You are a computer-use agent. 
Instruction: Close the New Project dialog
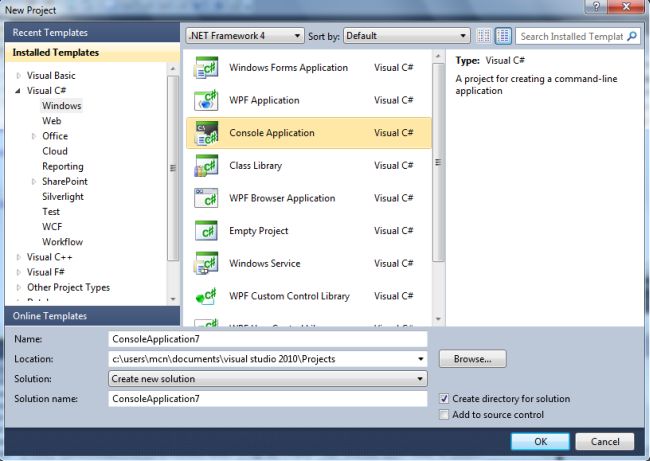click(x=626, y=7)
